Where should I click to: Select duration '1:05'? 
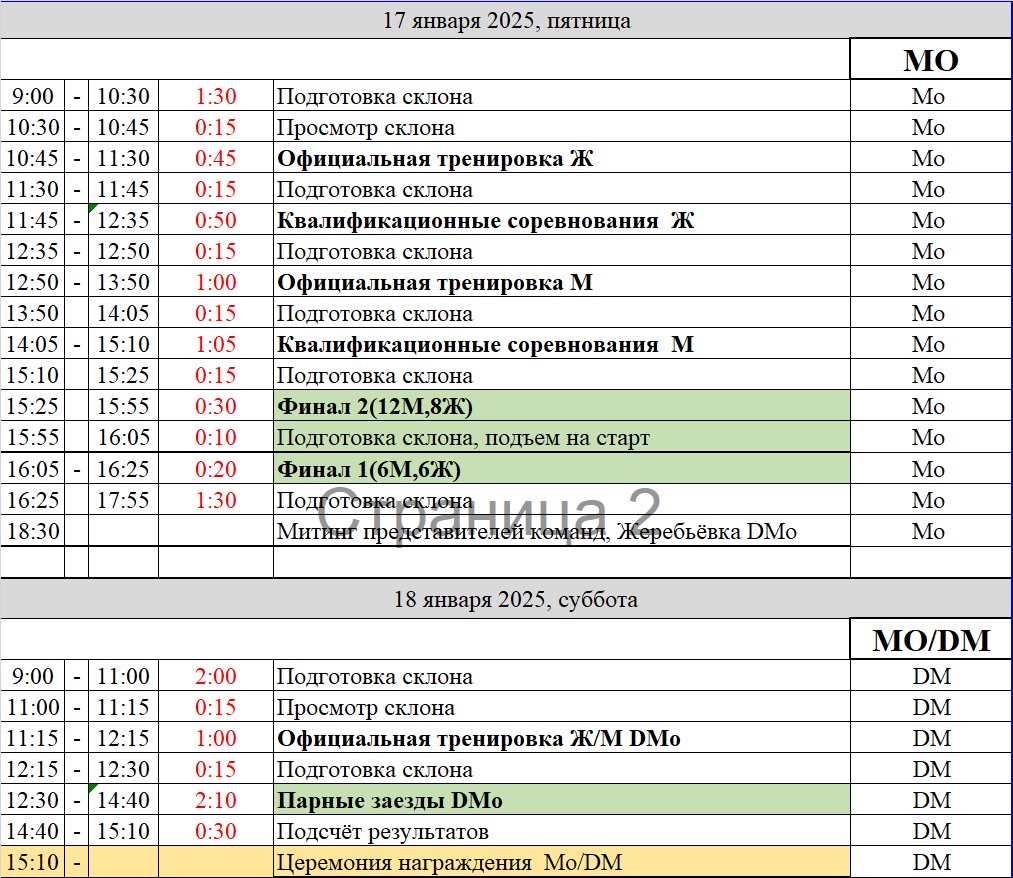point(216,344)
